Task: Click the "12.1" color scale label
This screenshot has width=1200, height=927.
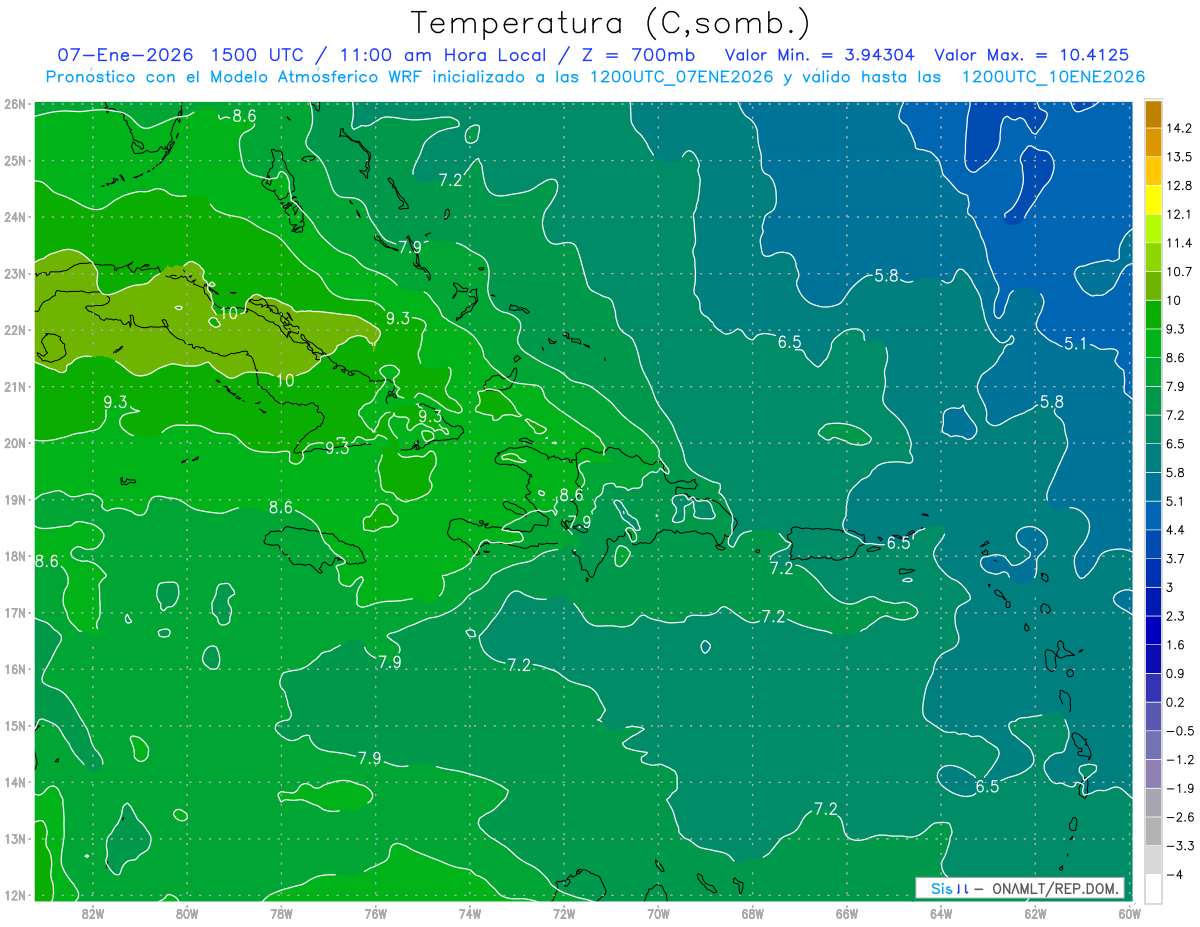Action: (1179, 215)
